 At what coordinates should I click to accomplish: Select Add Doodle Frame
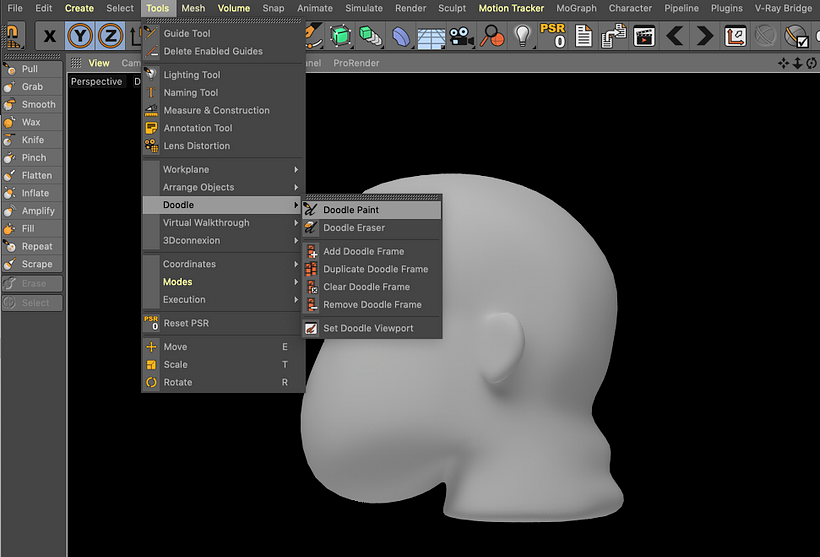pyautogui.click(x=372, y=251)
